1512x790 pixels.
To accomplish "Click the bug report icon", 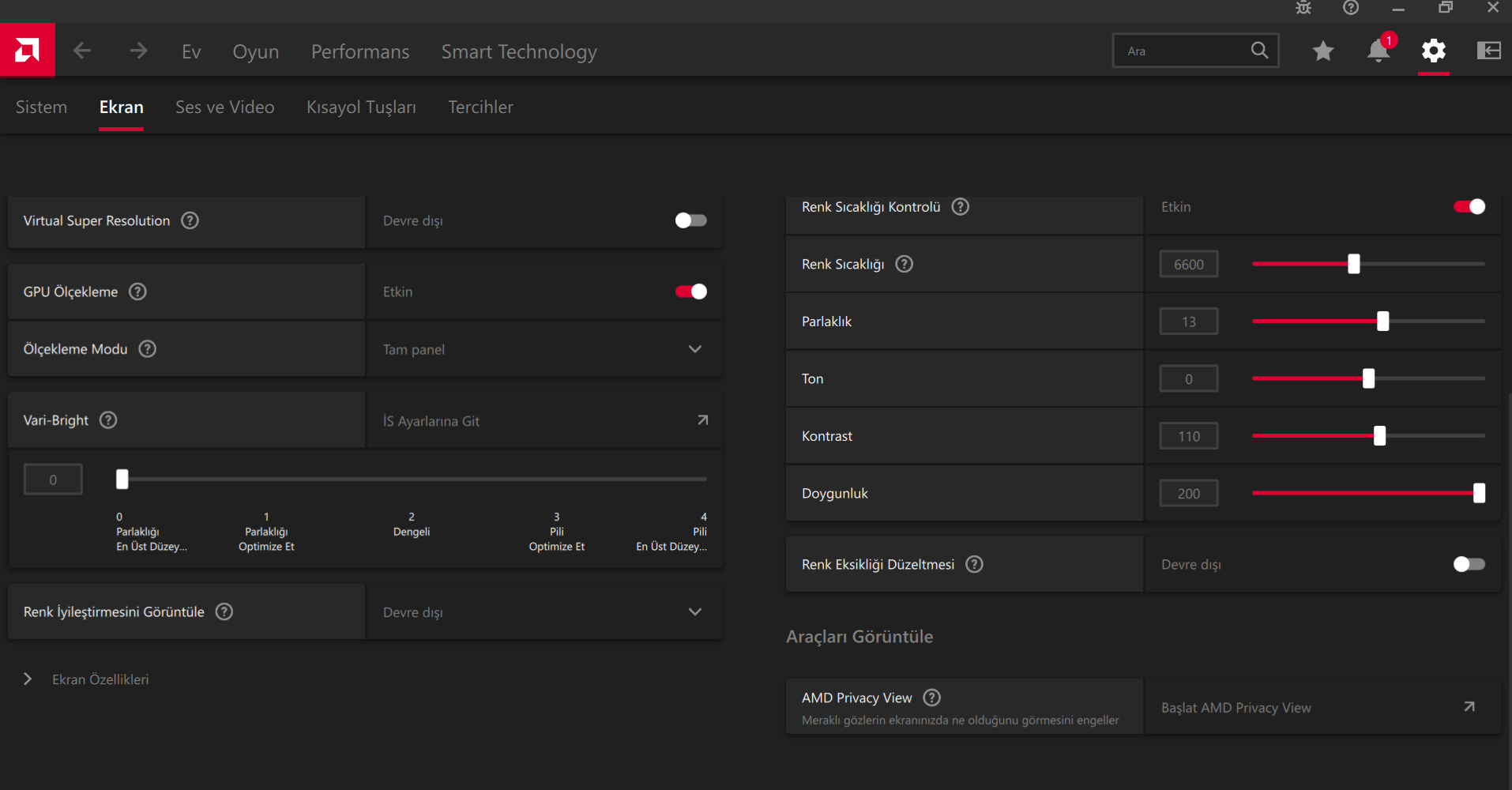I will [1303, 8].
